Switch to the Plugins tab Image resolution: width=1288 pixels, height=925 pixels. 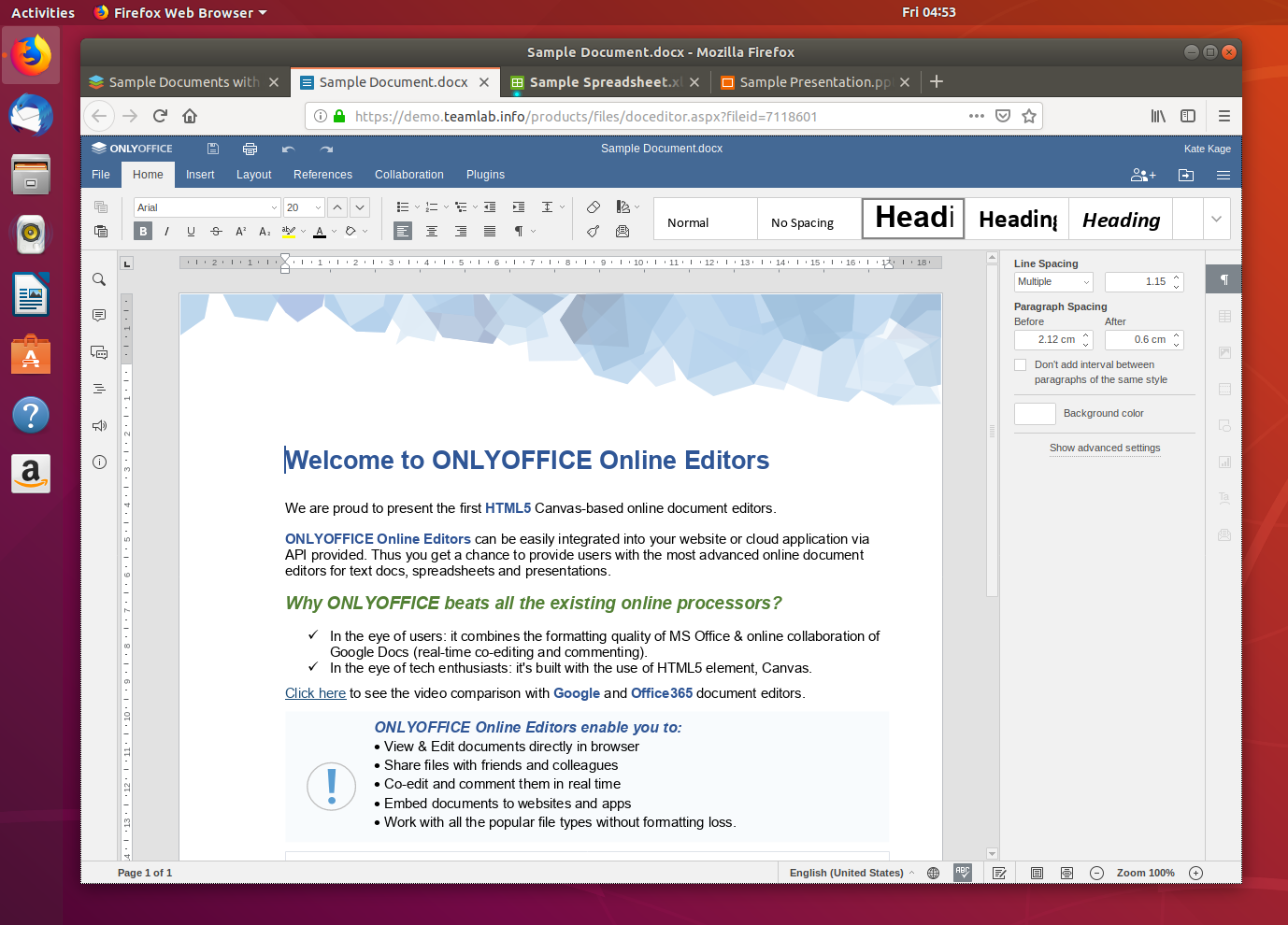[485, 175]
